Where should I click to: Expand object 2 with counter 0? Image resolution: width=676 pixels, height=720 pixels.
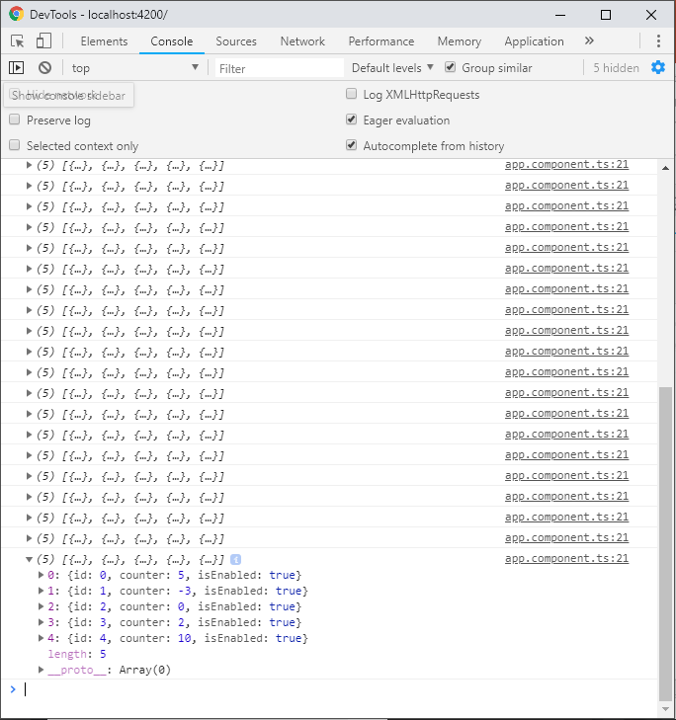(41, 607)
